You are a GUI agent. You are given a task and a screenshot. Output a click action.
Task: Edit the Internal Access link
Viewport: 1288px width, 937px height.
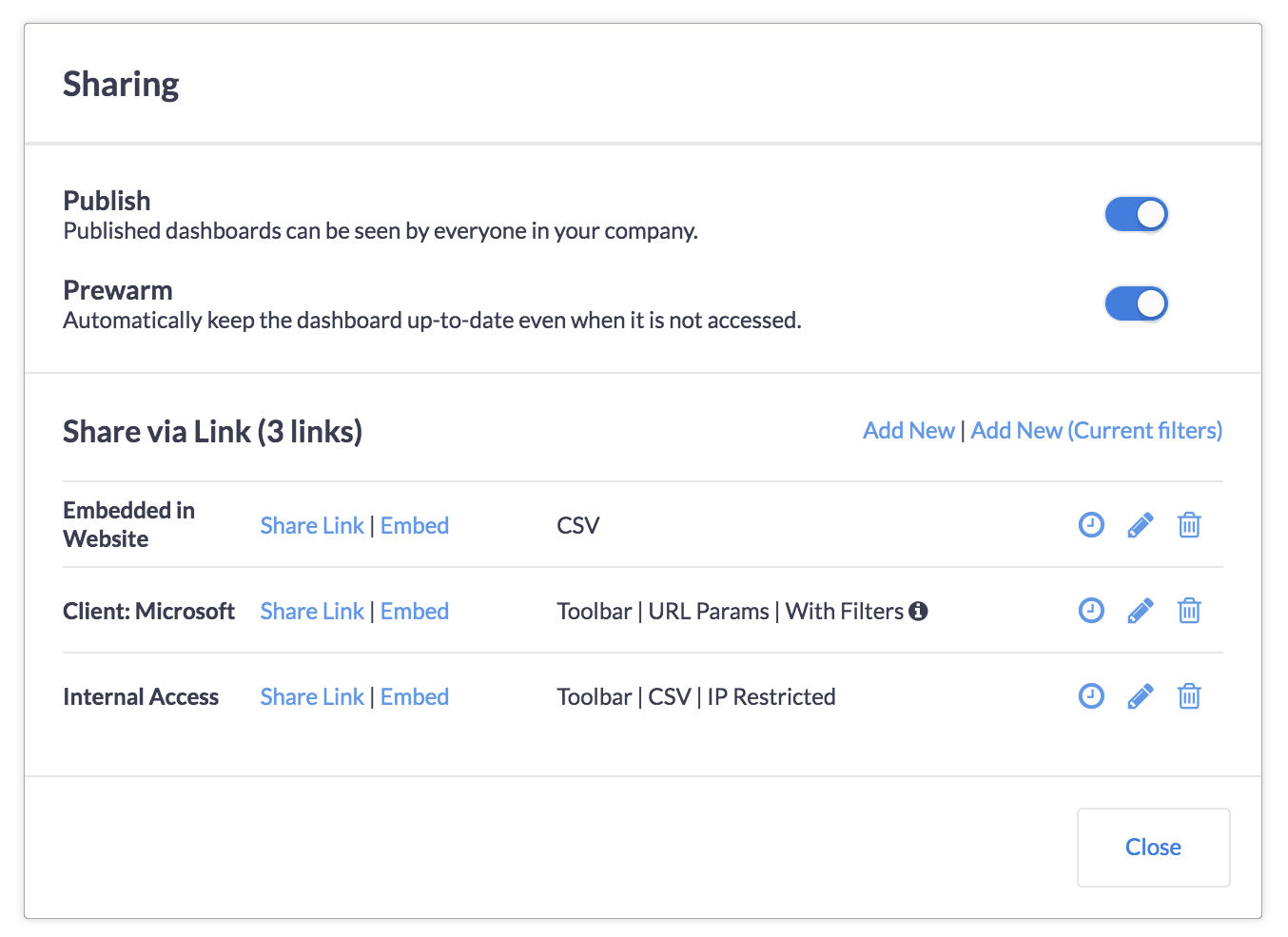(x=1141, y=696)
